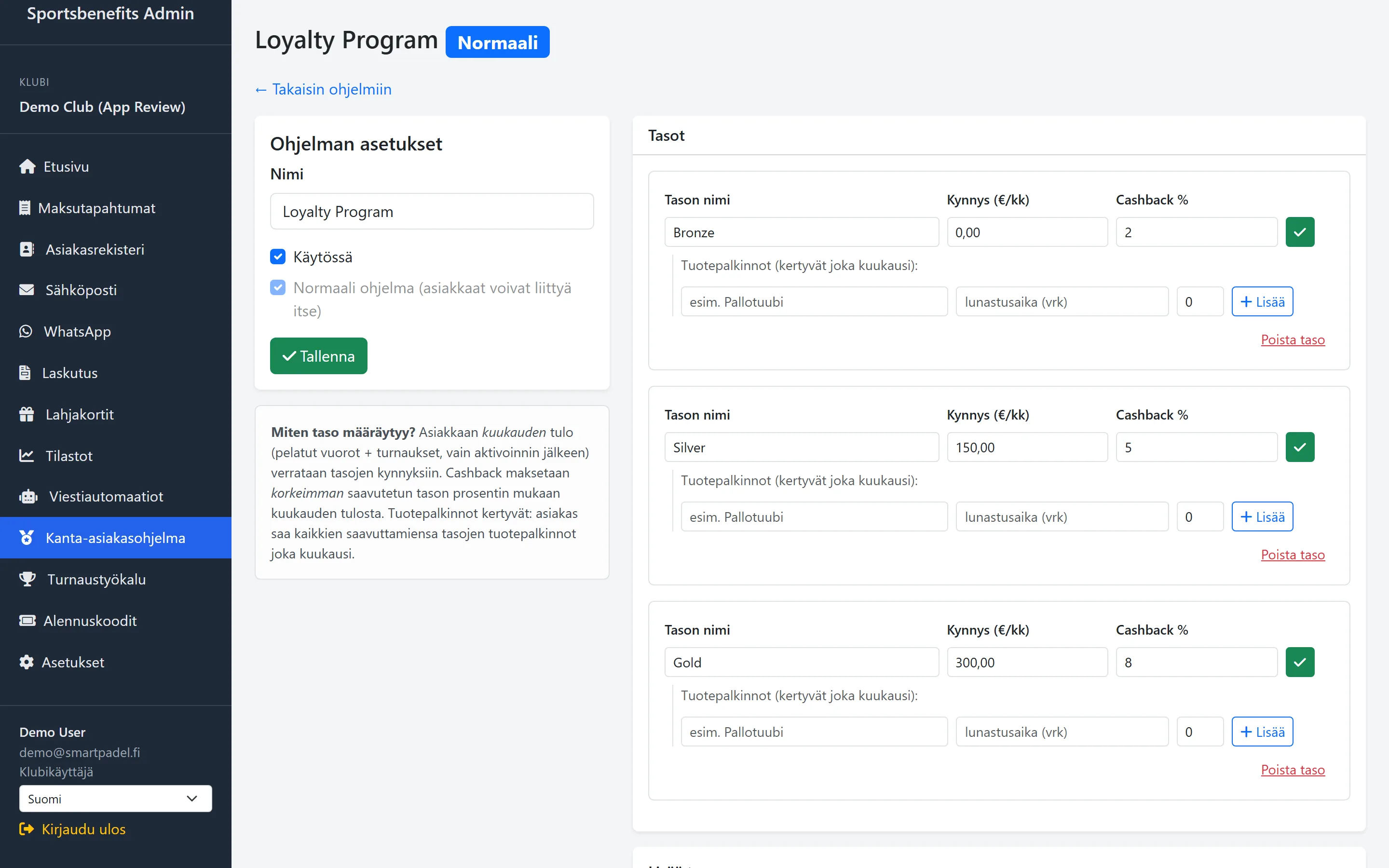Open Laskutus menu item
1389x868 pixels.
tap(115, 373)
